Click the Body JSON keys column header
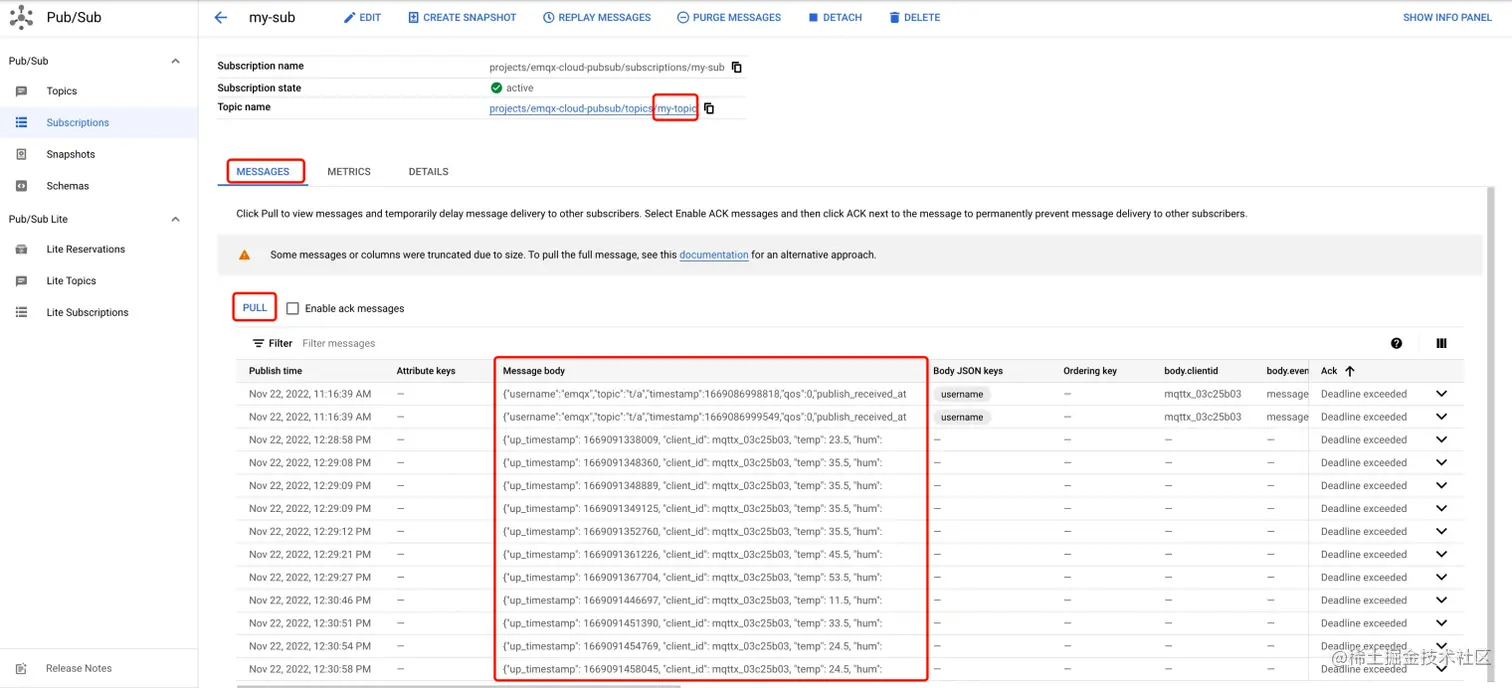This screenshot has width=1512, height=688. 968,371
